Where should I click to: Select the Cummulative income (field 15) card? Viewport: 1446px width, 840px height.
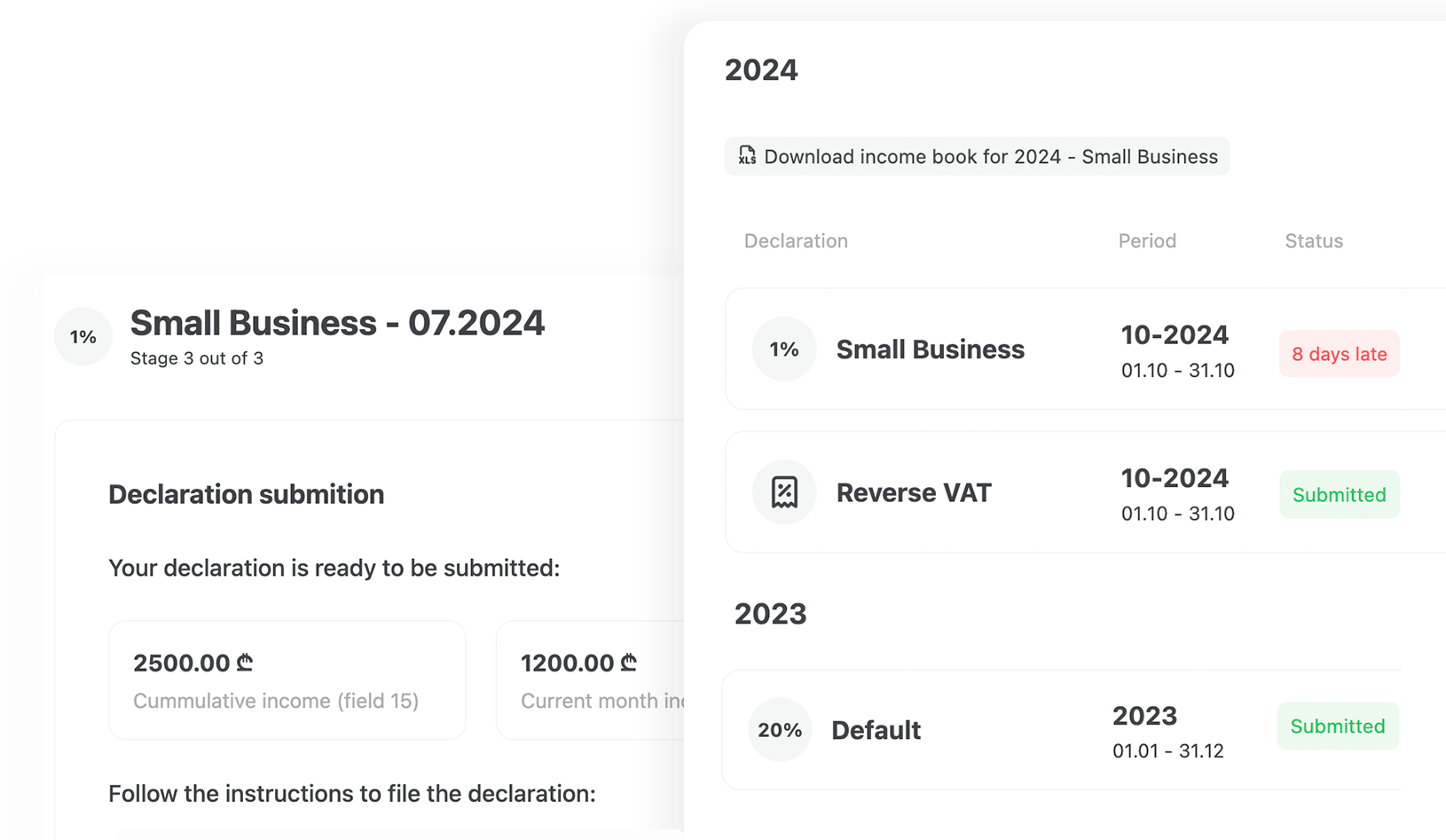[x=287, y=680]
